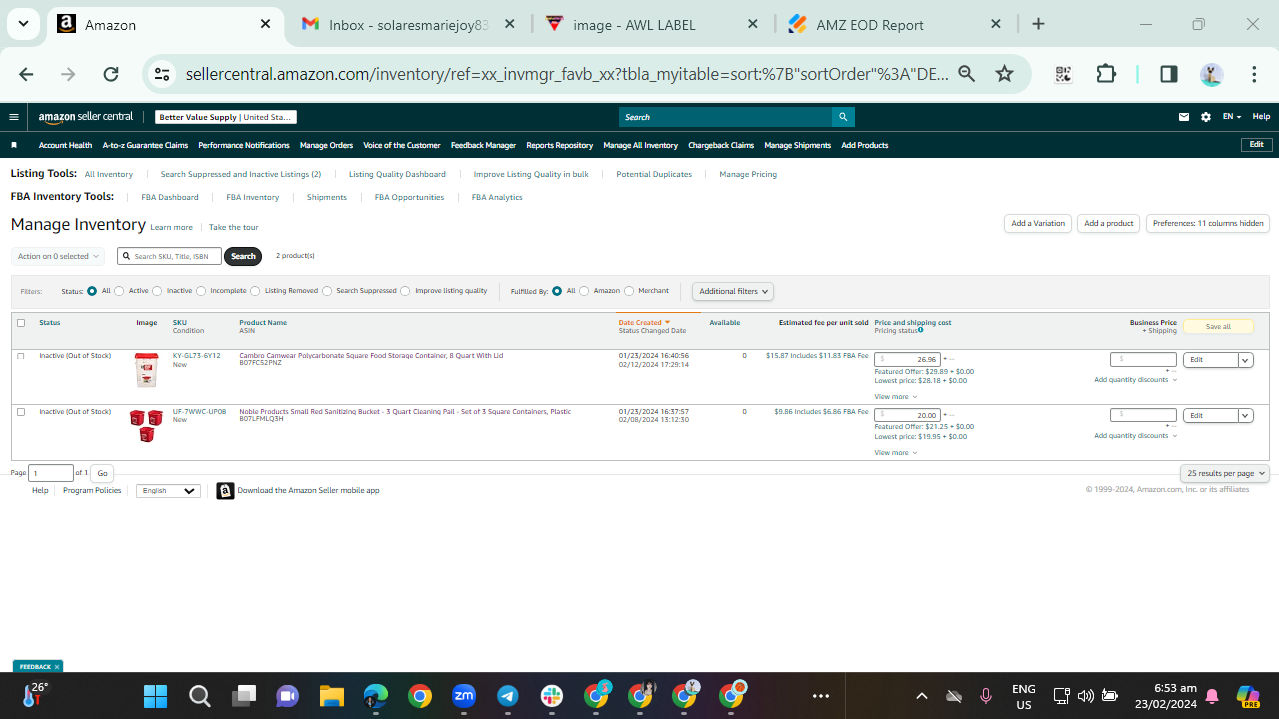
Task: Click the Pricing status info icon
Action: click(x=921, y=330)
